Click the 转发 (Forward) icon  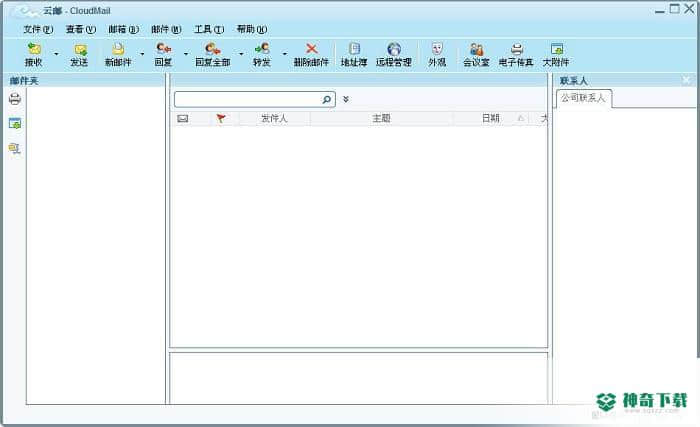262,48
